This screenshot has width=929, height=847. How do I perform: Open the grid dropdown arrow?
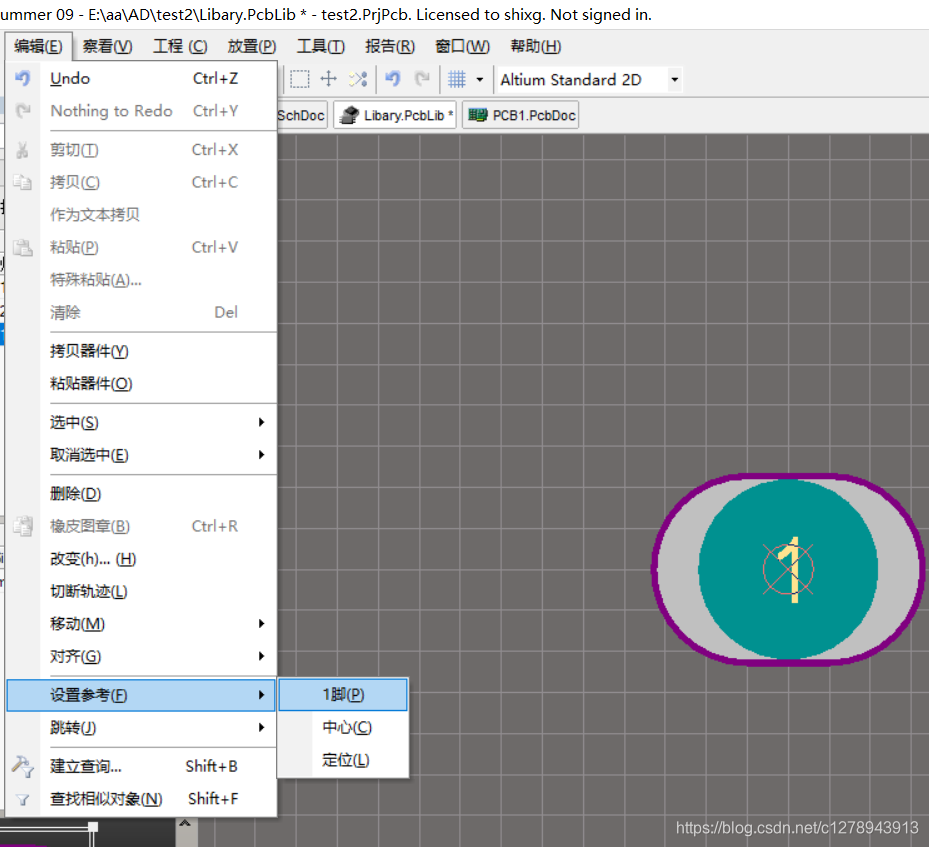480,80
